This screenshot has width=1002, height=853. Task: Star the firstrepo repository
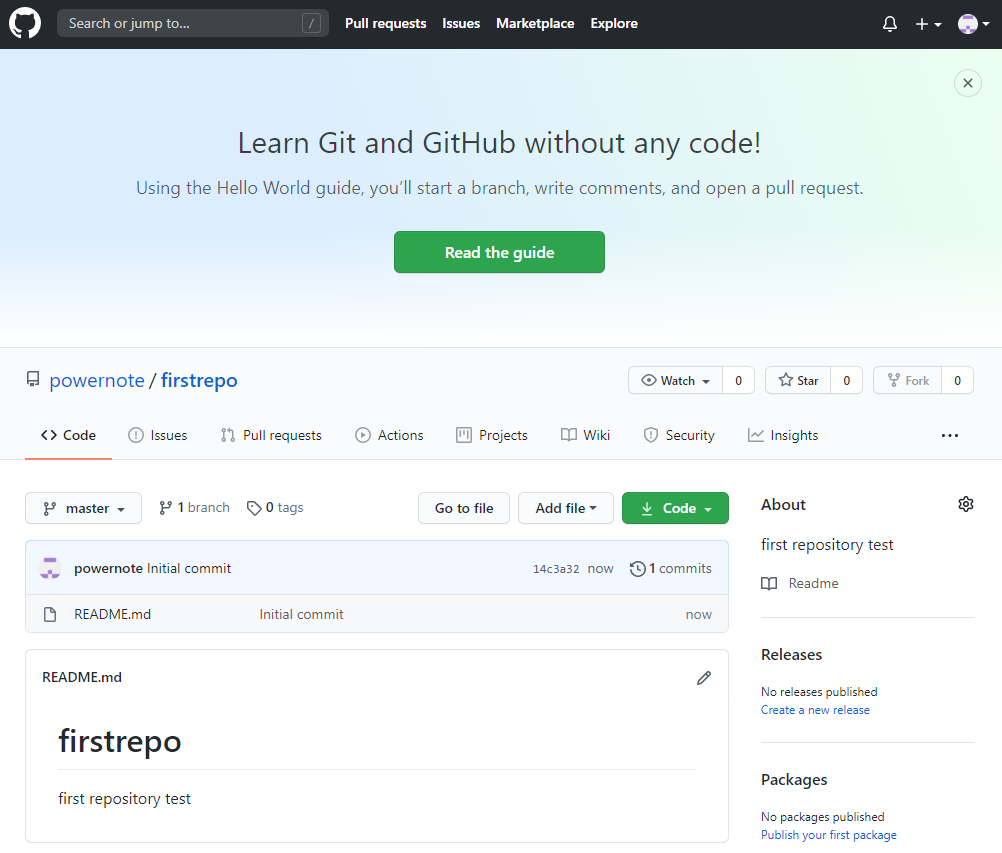(x=798, y=380)
